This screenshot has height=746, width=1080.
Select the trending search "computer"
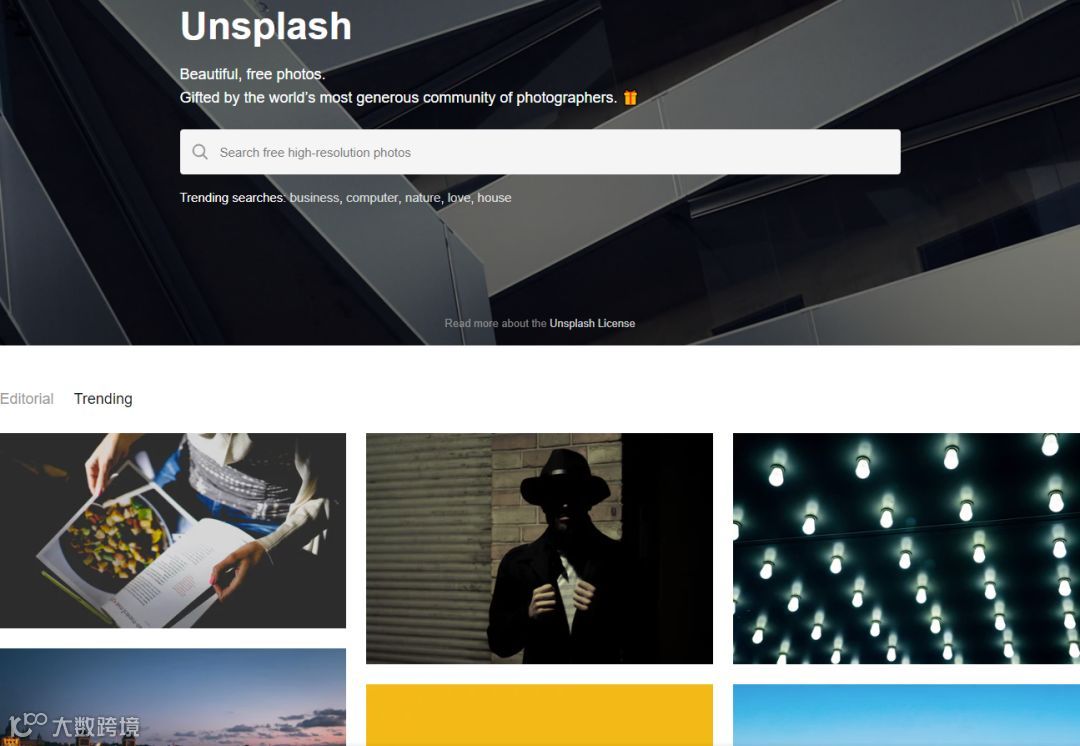(x=372, y=198)
